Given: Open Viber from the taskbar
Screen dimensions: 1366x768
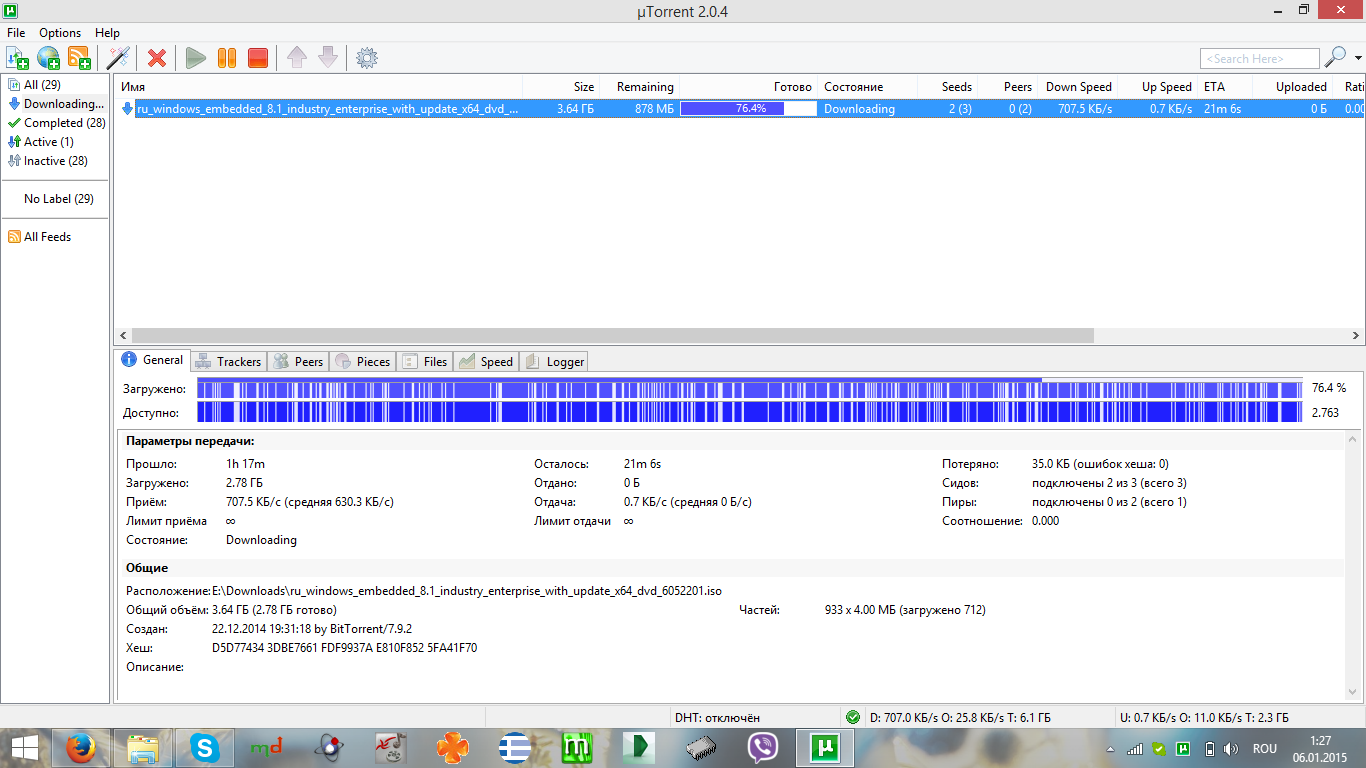Looking at the screenshot, I should click(763, 748).
